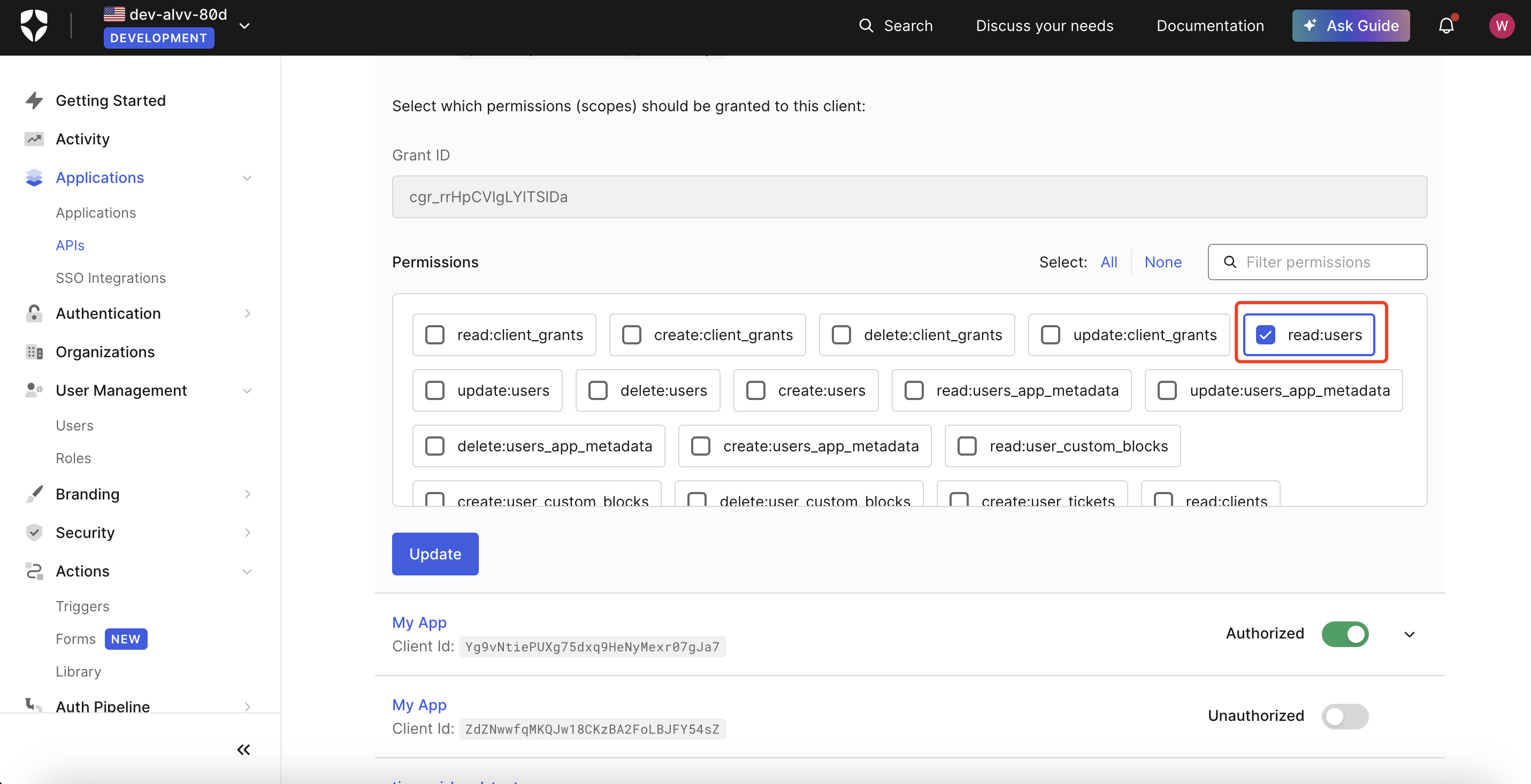
Task: Click the Branding brush icon
Action: (x=34, y=494)
